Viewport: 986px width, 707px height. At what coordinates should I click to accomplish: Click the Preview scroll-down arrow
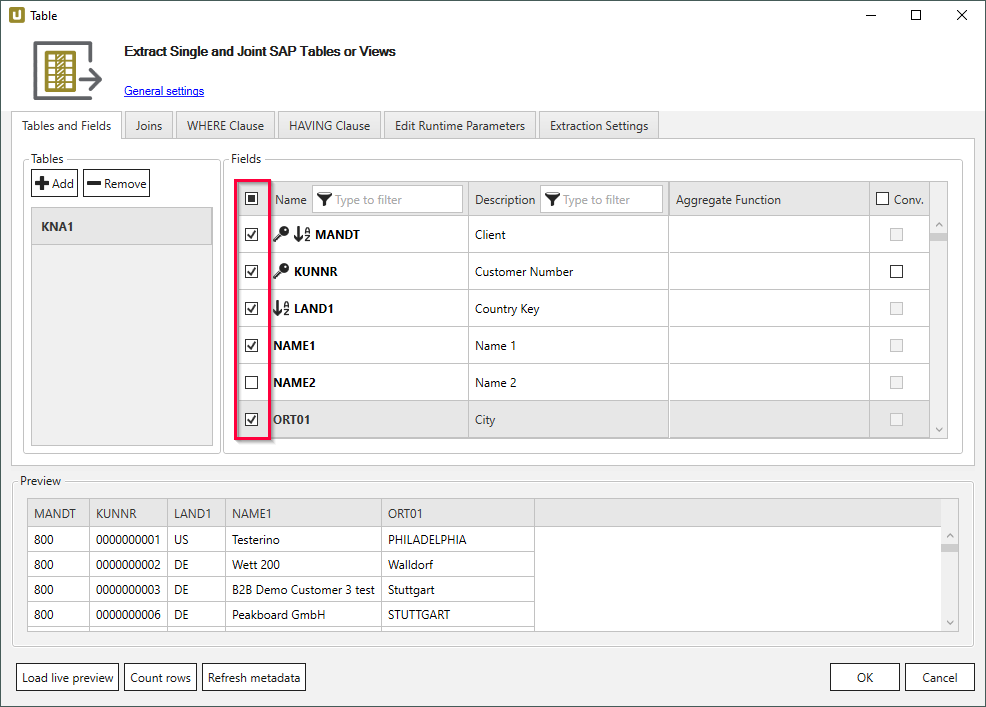950,623
